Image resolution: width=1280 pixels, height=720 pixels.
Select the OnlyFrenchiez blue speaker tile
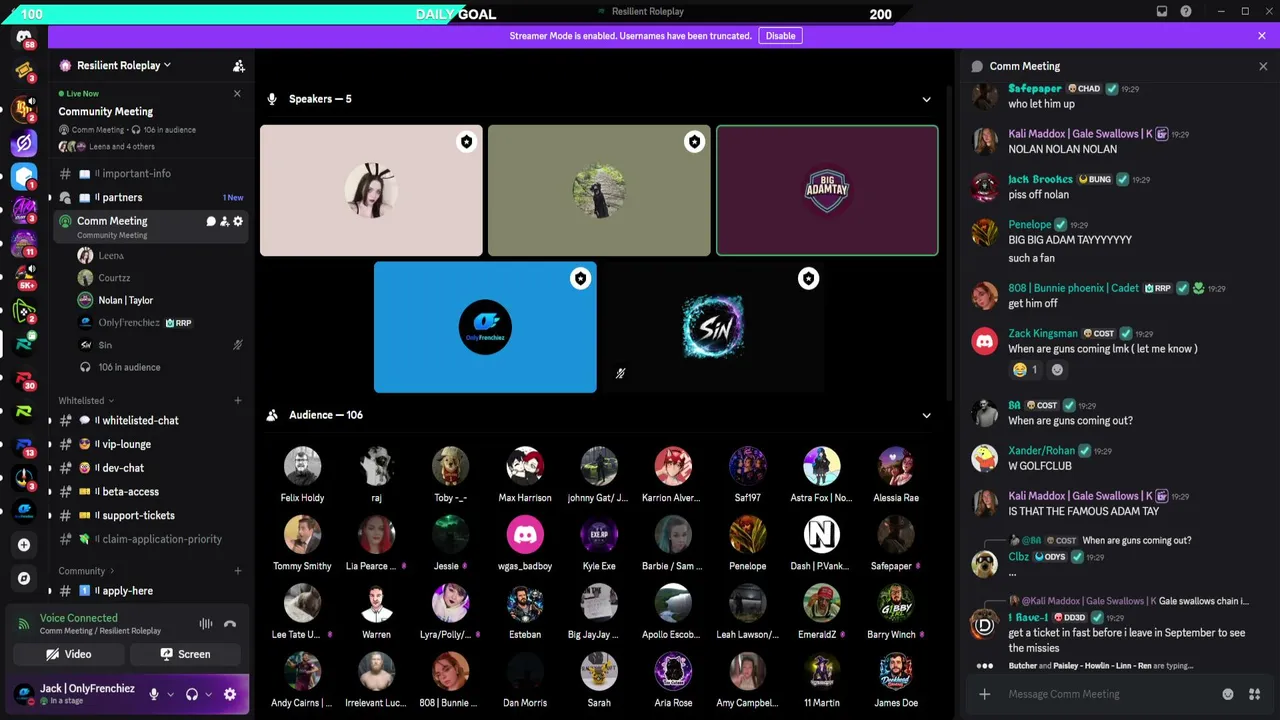click(485, 328)
